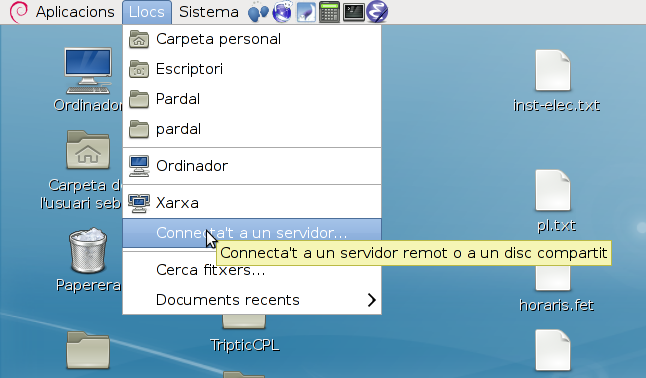646x378 pixels.
Task: Open Xarxa network entry
Action: click(x=252, y=203)
